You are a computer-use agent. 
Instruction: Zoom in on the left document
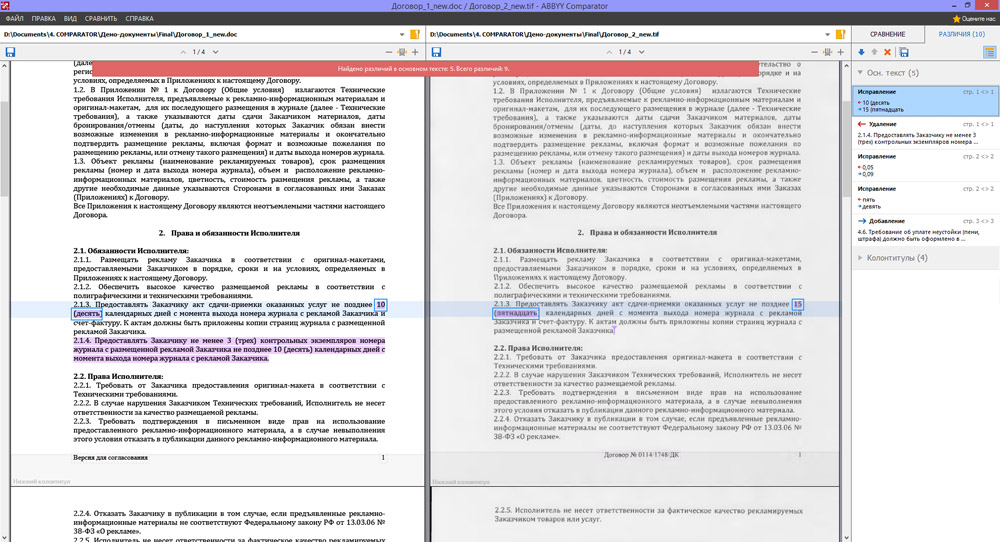(415, 52)
